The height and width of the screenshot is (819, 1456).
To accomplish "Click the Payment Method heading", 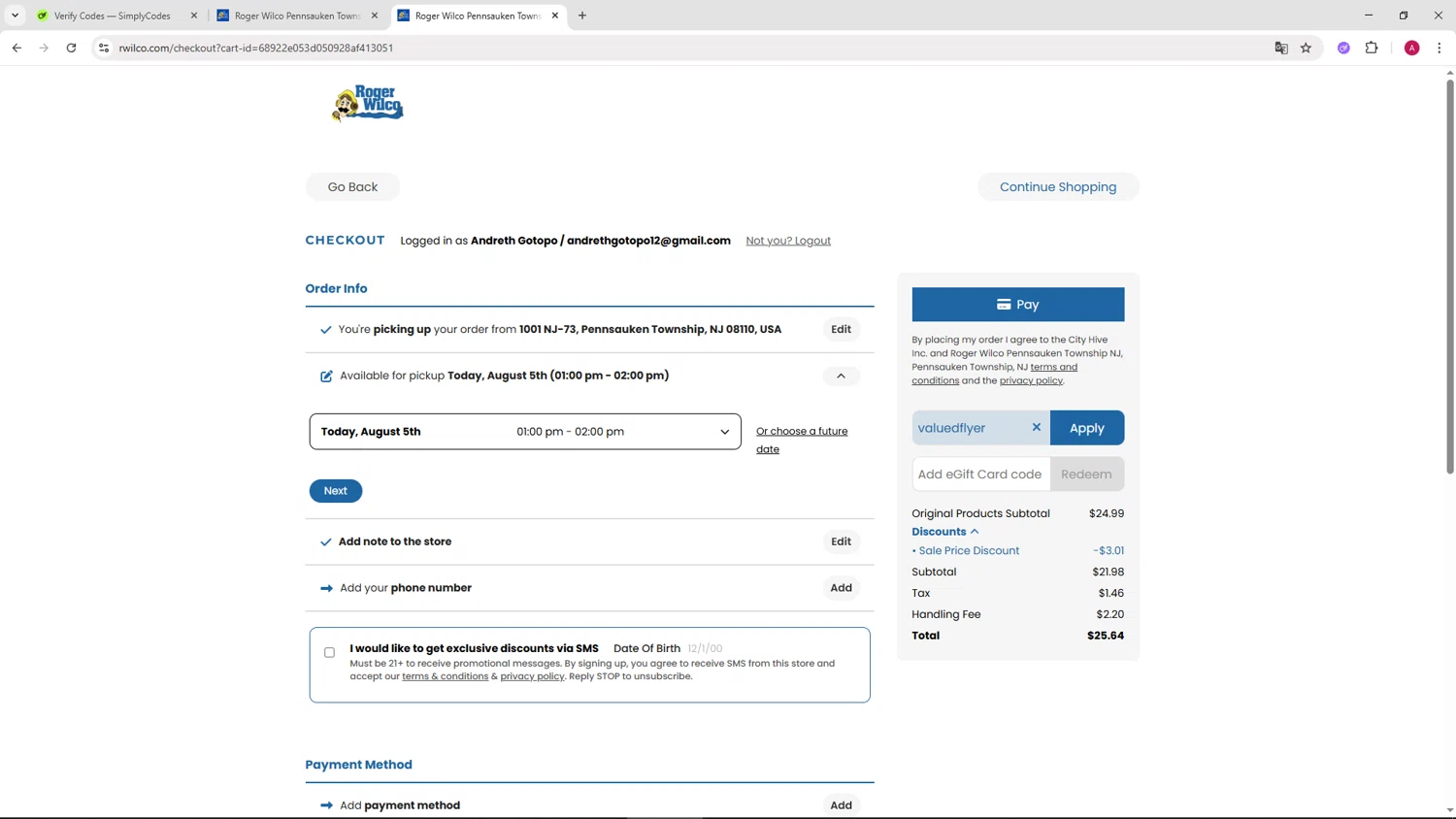I will pos(358,765).
